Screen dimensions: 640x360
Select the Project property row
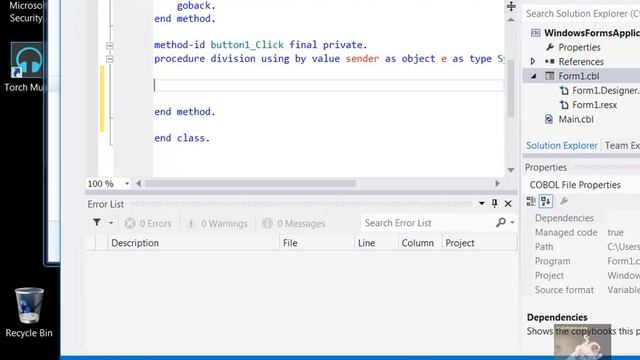click(x=582, y=276)
